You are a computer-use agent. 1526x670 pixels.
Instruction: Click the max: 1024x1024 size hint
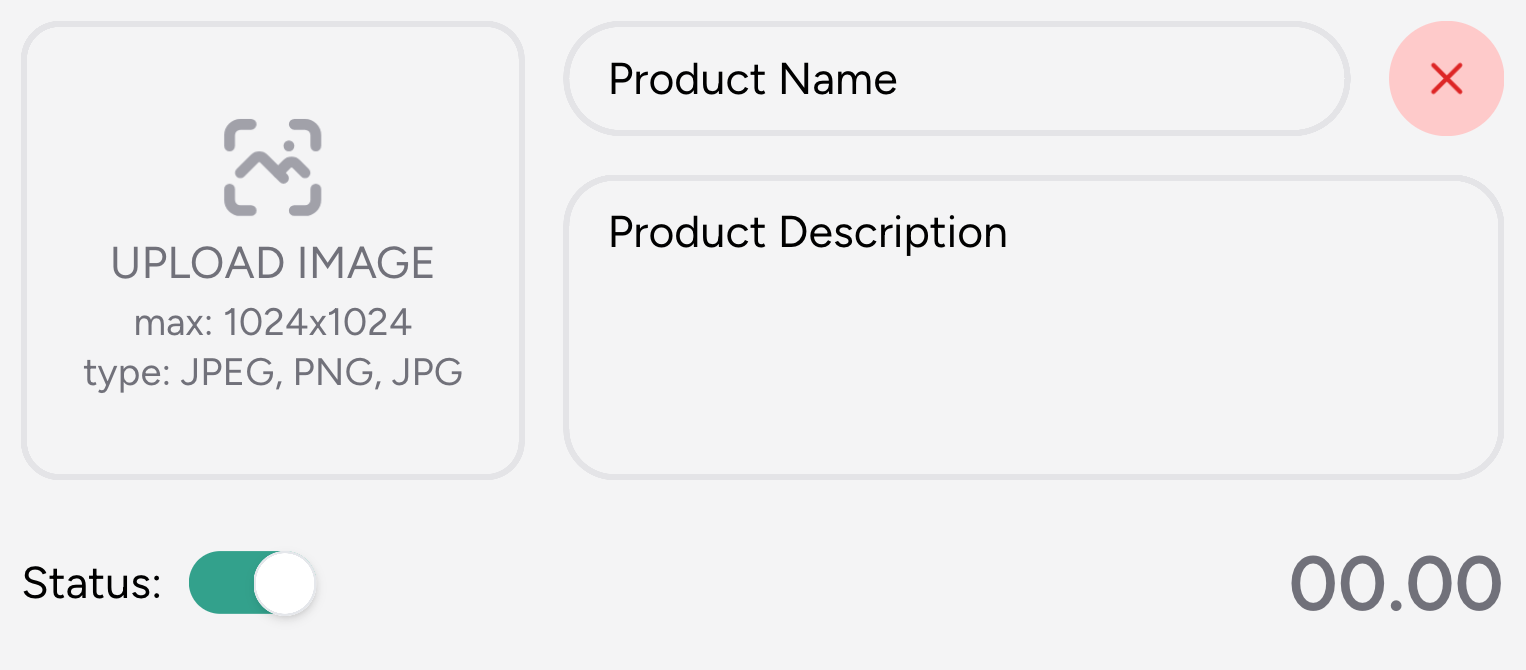[x=272, y=323]
